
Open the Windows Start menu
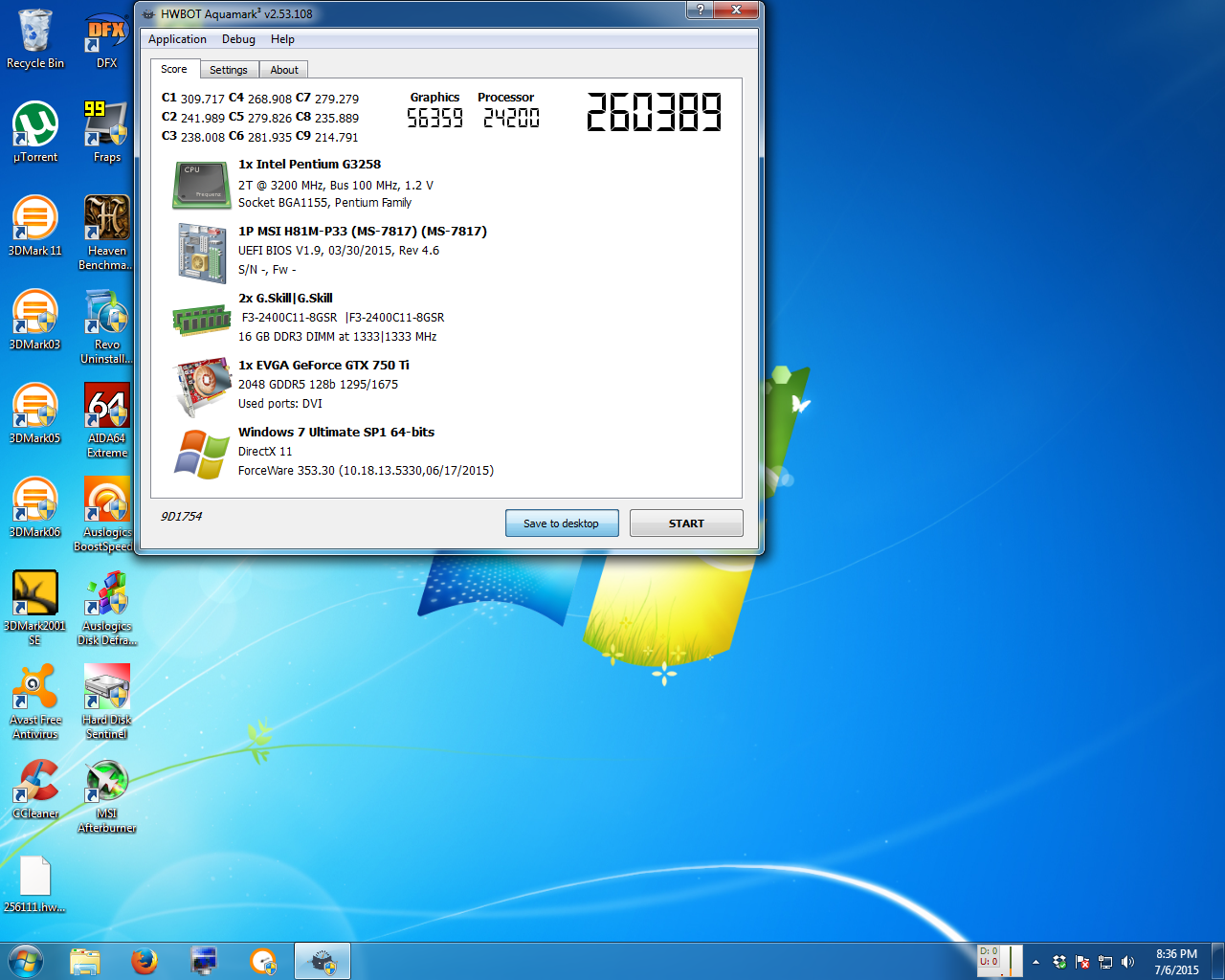tap(26, 961)
